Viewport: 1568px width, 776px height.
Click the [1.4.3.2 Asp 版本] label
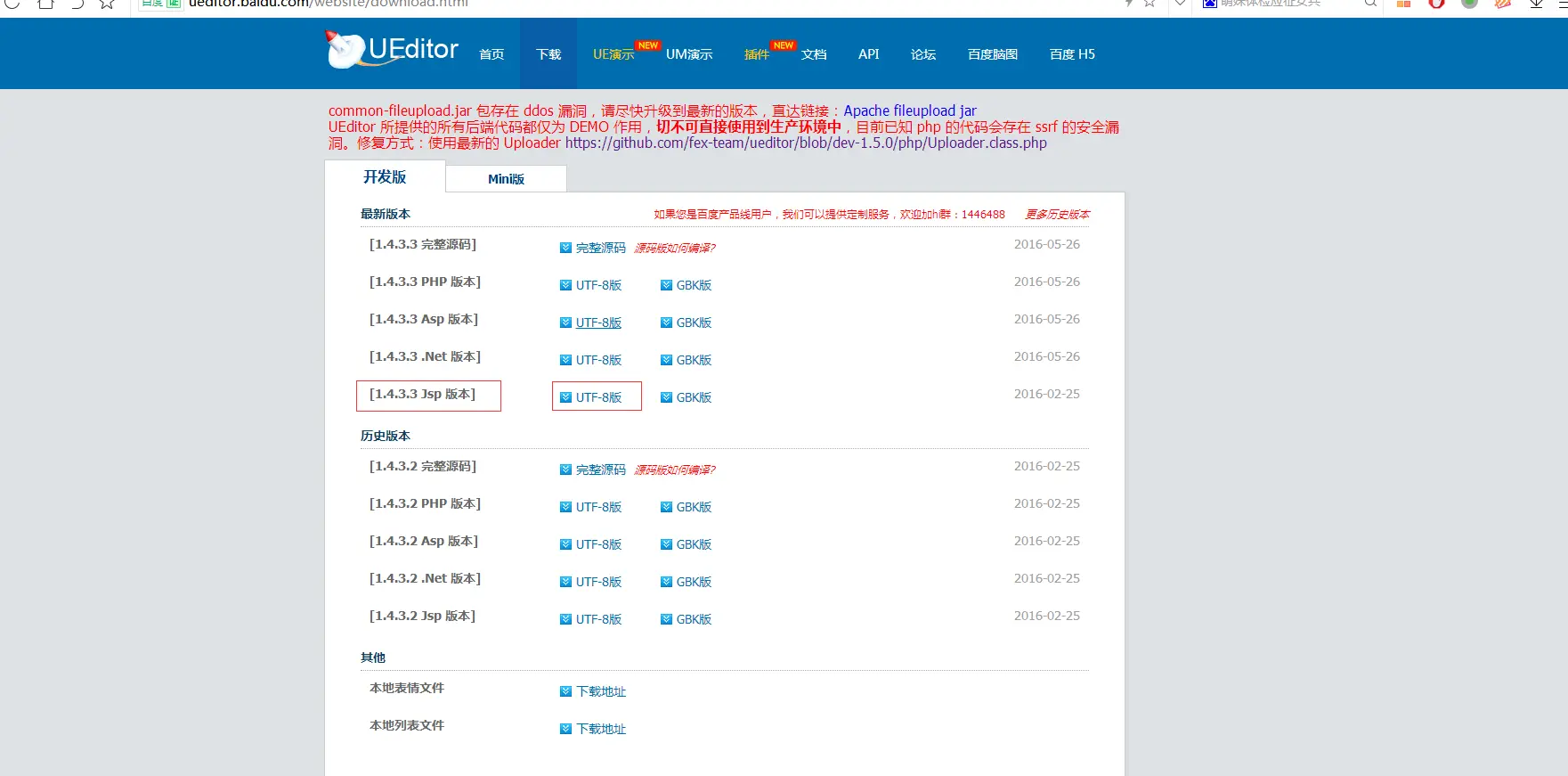[x=424, y=541]
